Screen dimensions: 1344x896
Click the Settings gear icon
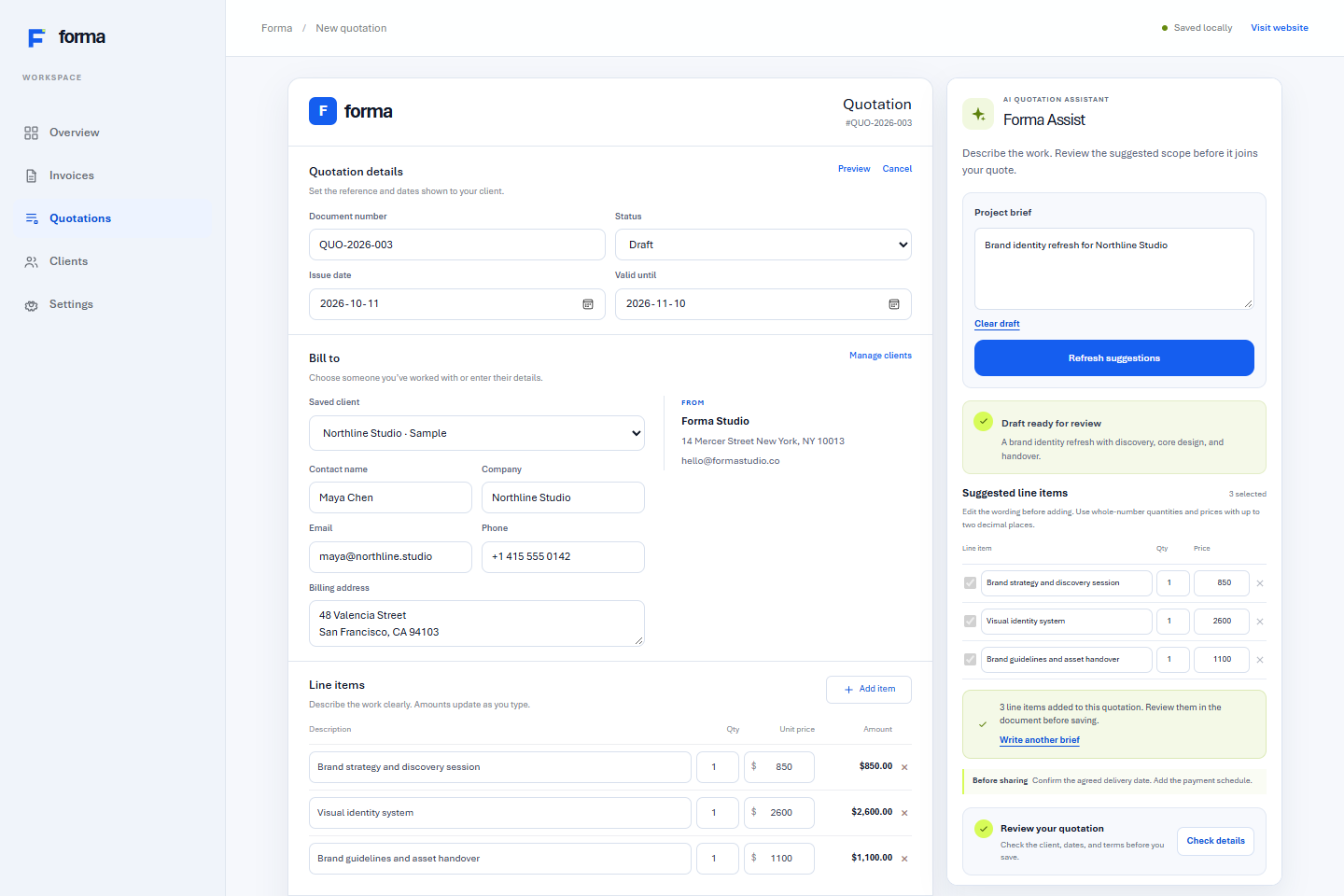(x=31, y=305)
